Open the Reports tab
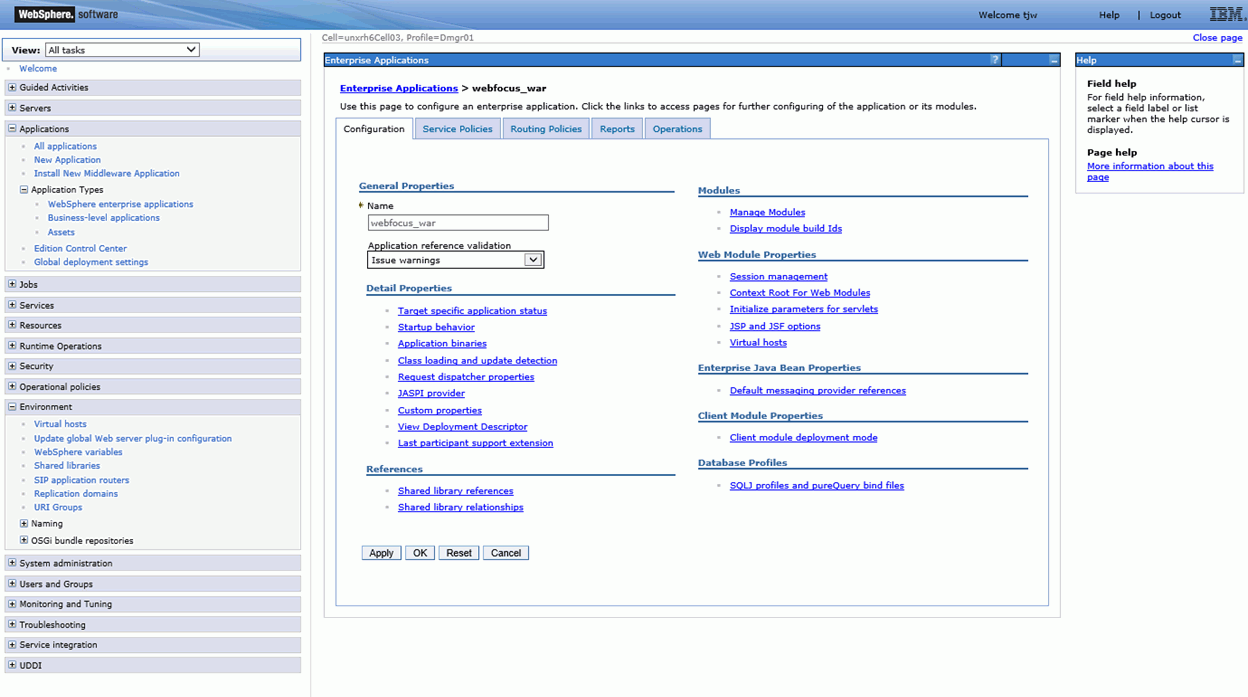1248x697 pixels. (x=617, y=129)
